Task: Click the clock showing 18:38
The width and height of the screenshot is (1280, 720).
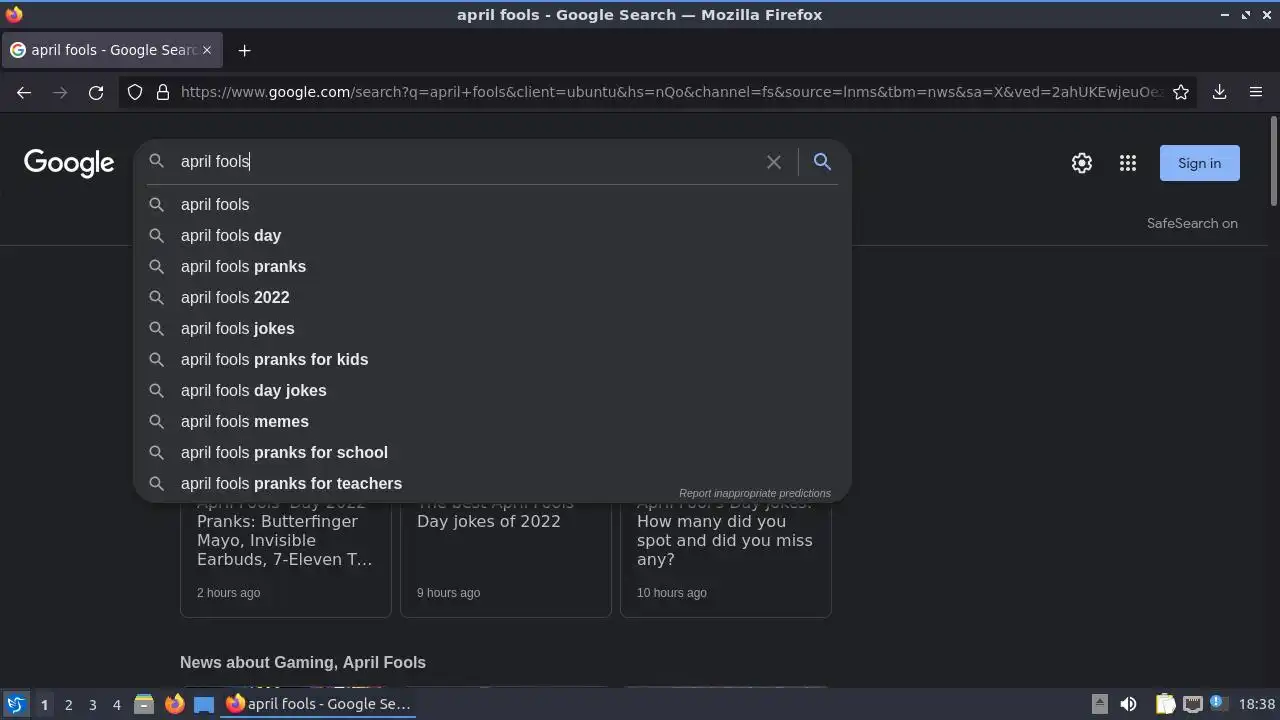Action: pos(1256,704)
